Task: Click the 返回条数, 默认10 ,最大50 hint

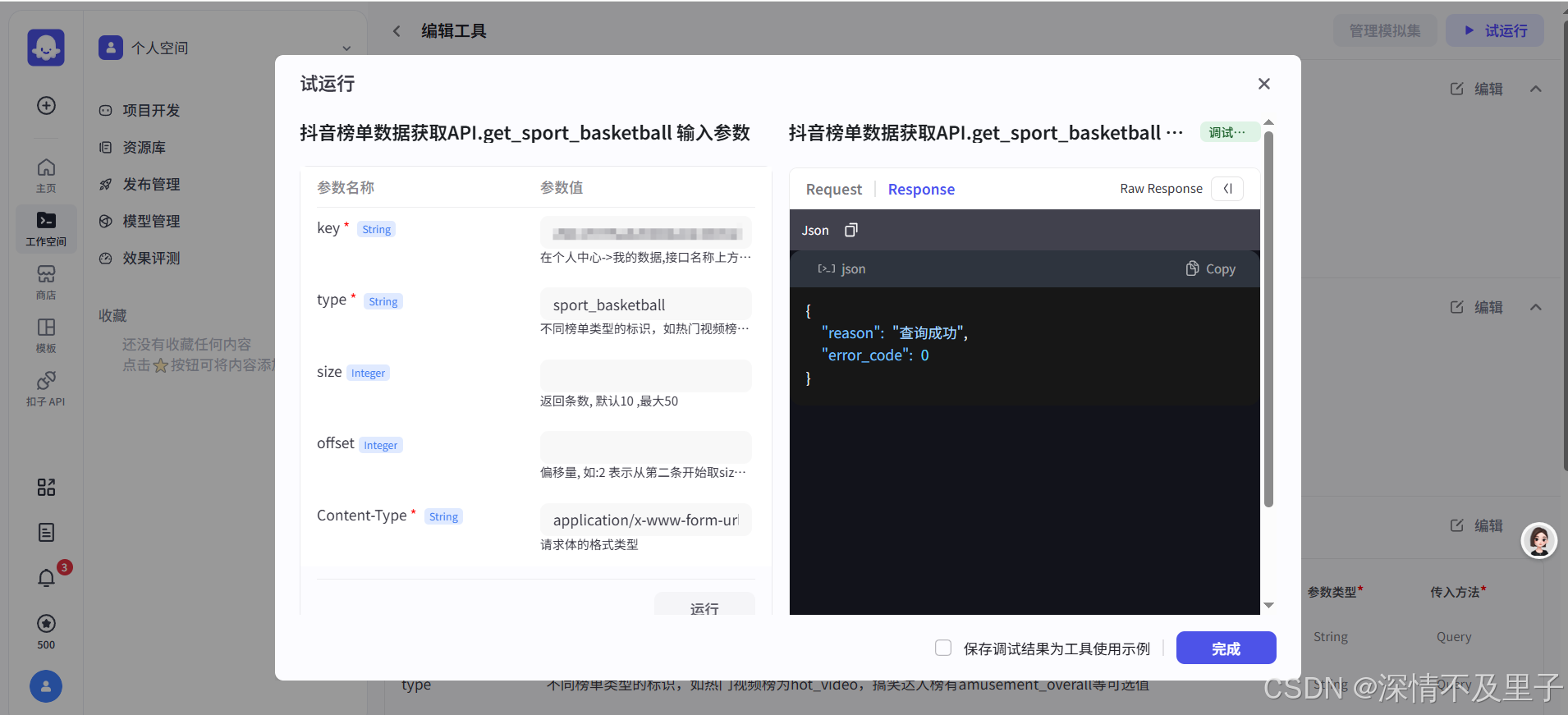Action: (609, 401)
